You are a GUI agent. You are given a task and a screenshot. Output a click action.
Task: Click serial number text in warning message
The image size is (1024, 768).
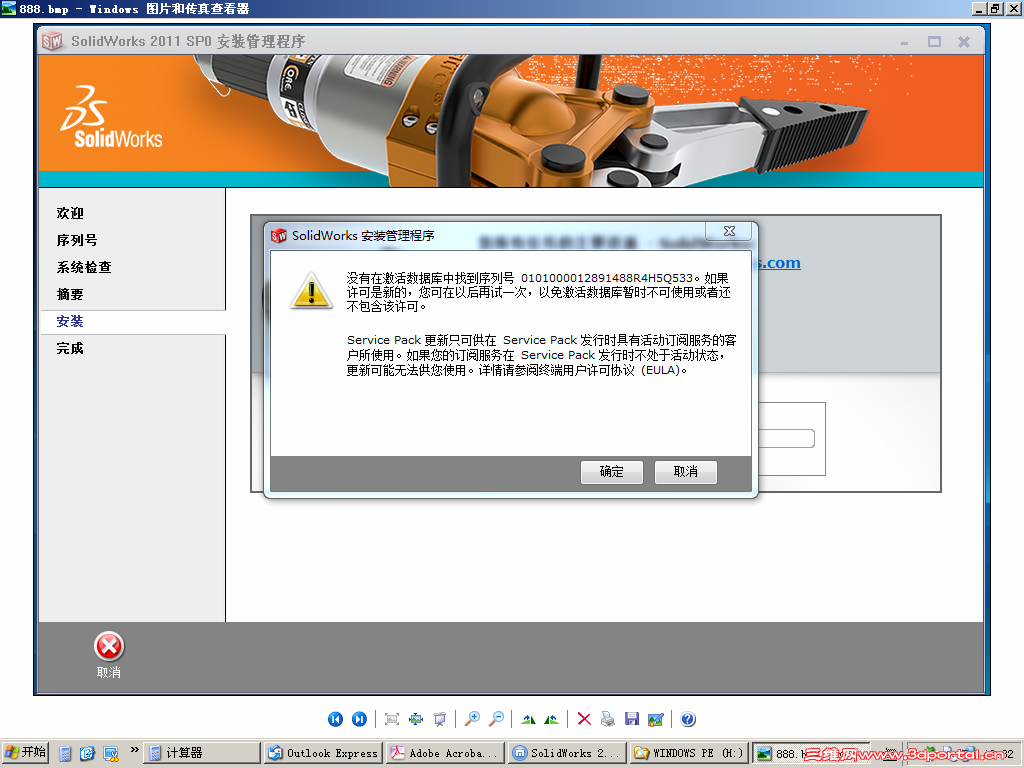point(607,278)
